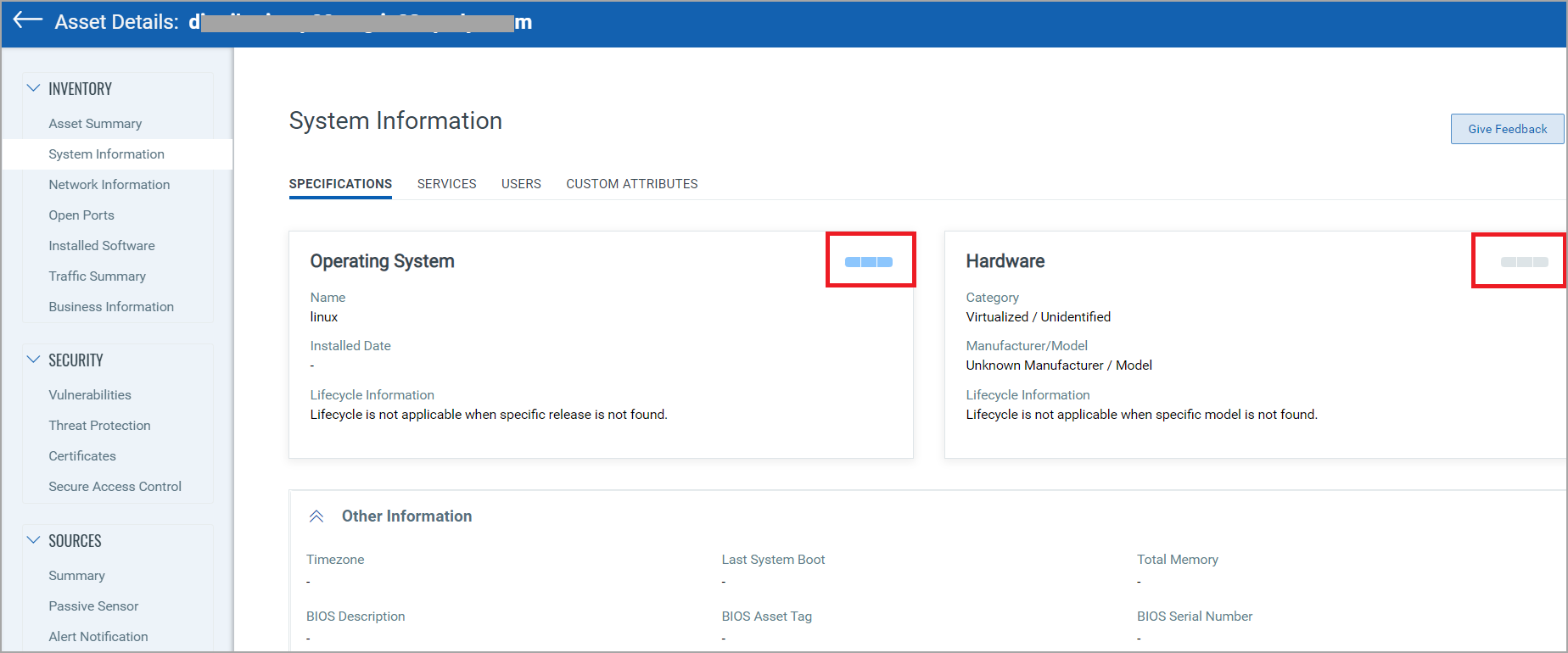The image size is (1568, 653).
Task: Click the Operating System card heading
Action: [x=383, y=261]
